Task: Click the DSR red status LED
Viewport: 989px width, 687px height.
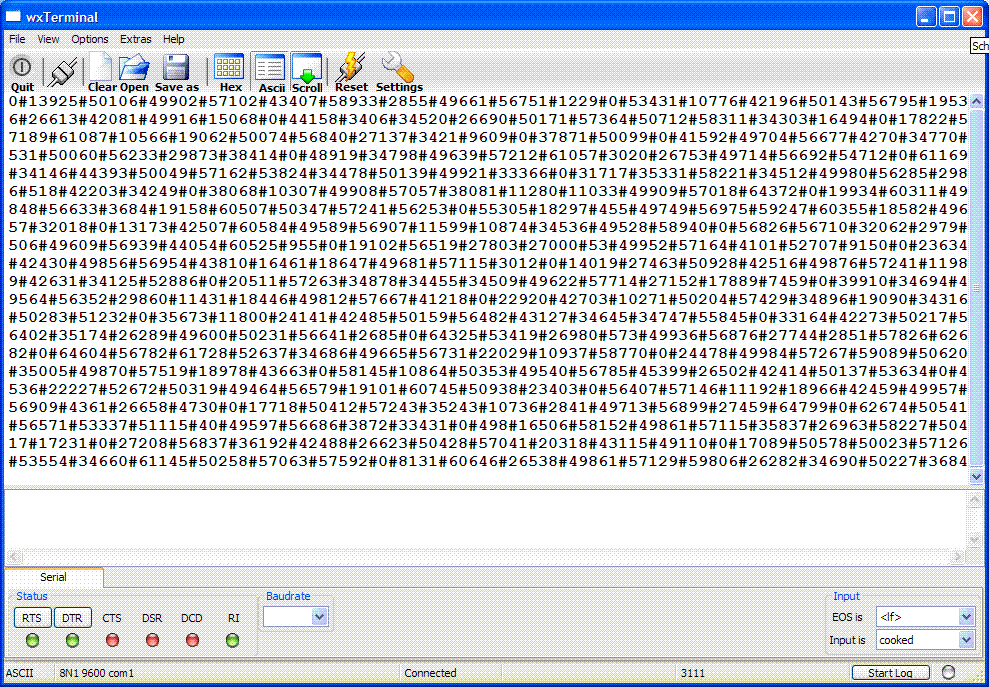Action: point(153,640)
